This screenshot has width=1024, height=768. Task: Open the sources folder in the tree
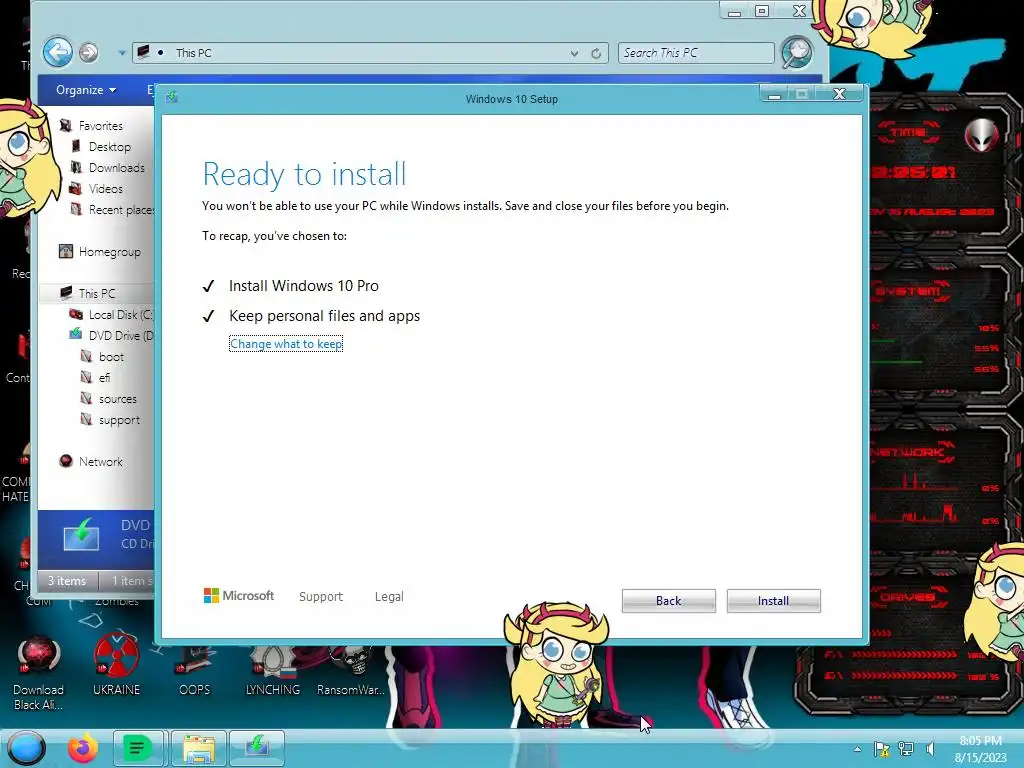click(118, 398)
